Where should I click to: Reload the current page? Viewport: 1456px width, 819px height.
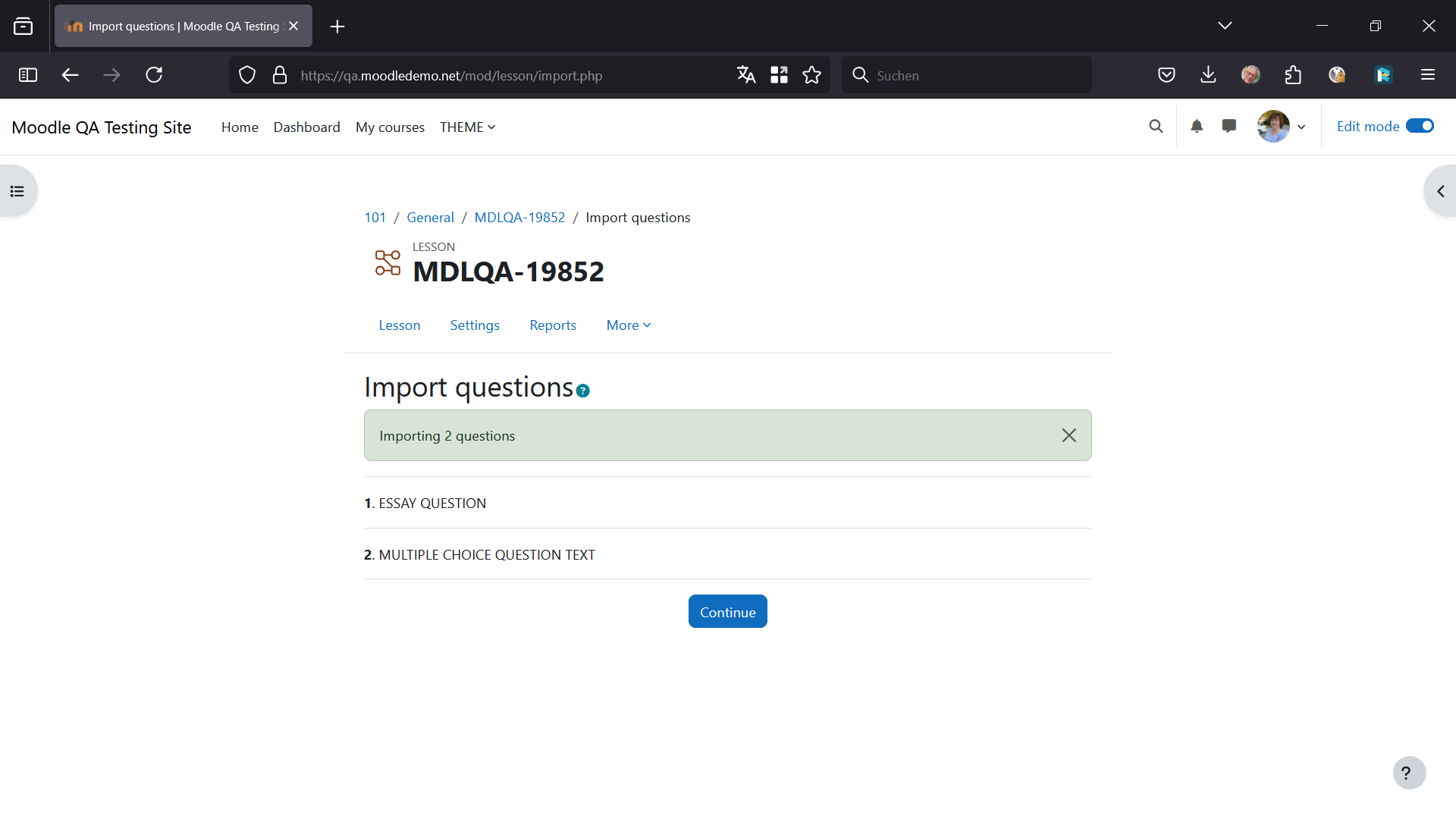[154, 75]
